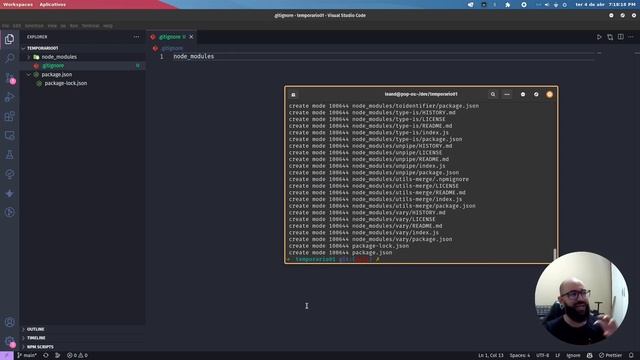
Task: Open the Terminal menu
Action: tap(91, 26)
